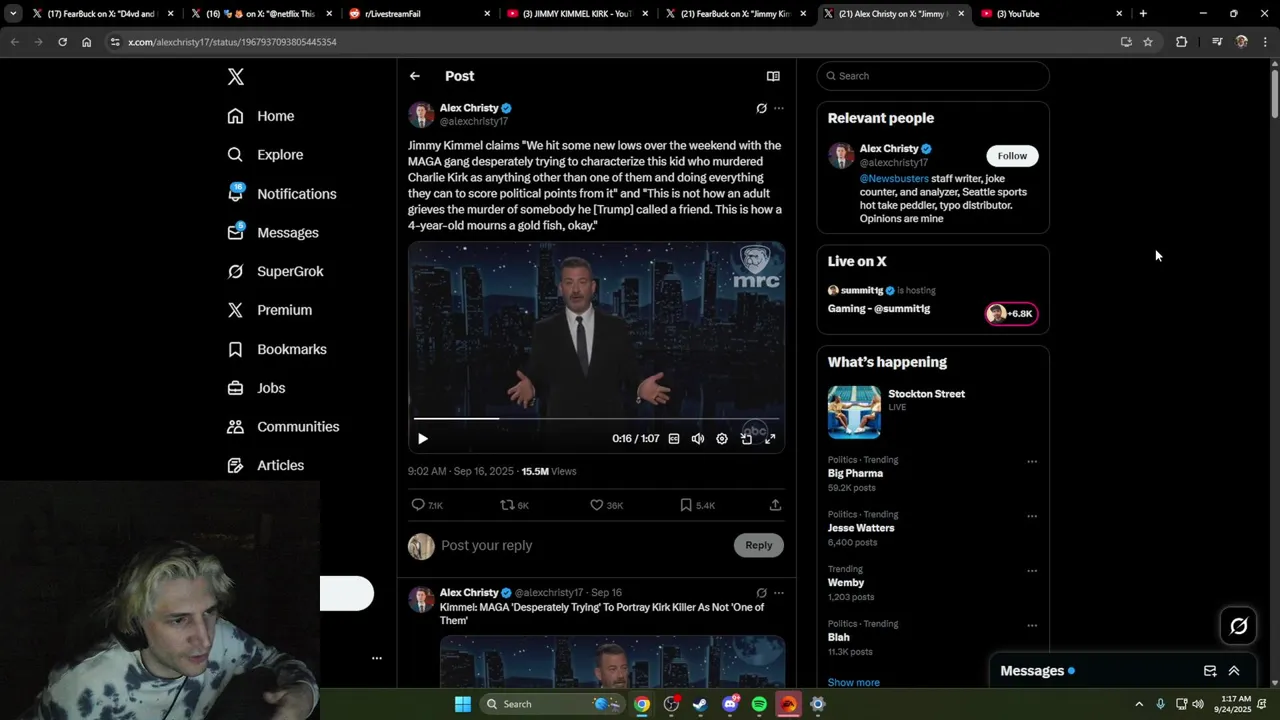Open Bookmarks in sidebar
1280x720 pixels.
click(277, 349)
